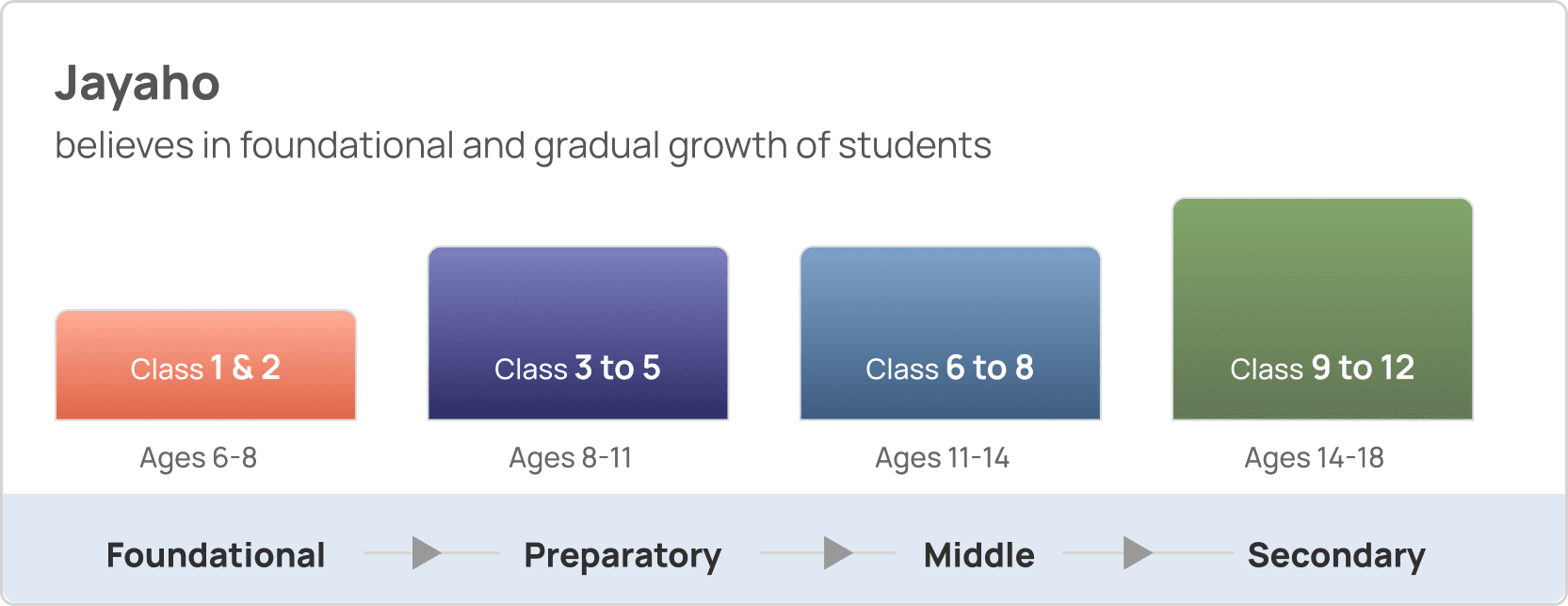Click the arrow between Preparatory and Middle
The image size is (1568, 606).
837,553
